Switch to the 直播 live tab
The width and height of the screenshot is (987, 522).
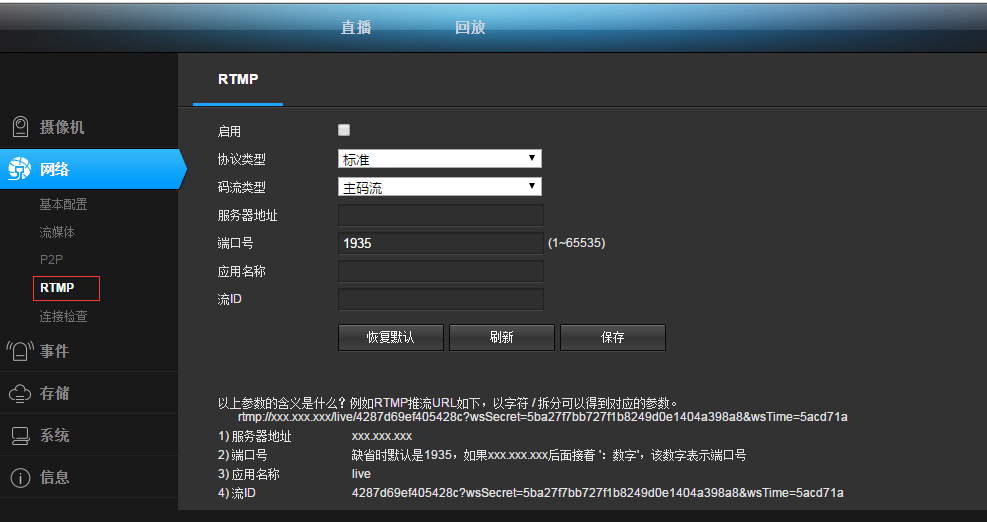click(x=356, y=27)
